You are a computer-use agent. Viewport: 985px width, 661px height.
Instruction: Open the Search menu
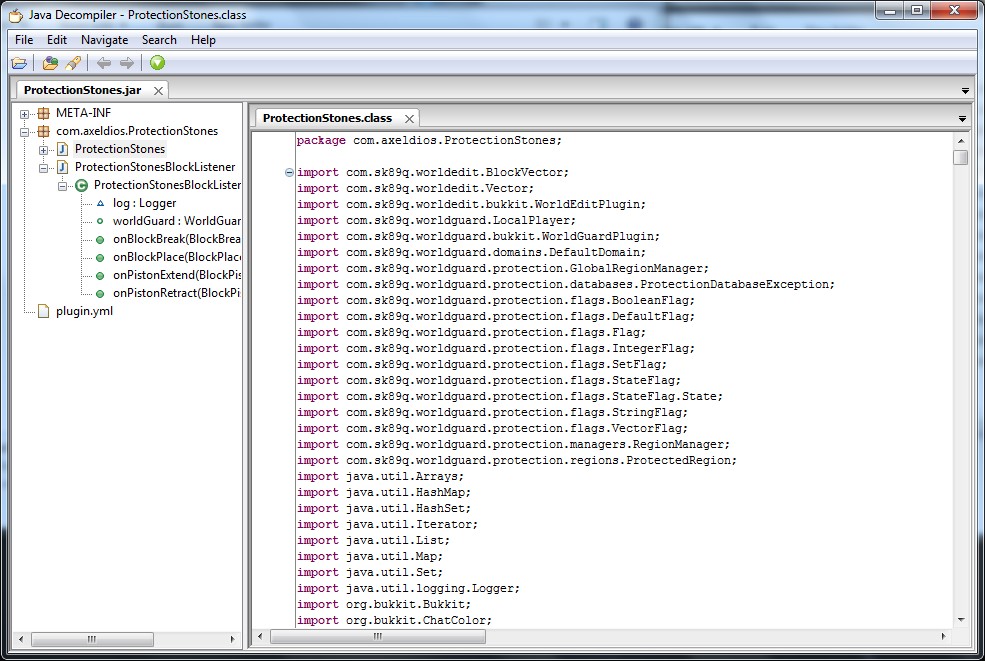point(159,40)
